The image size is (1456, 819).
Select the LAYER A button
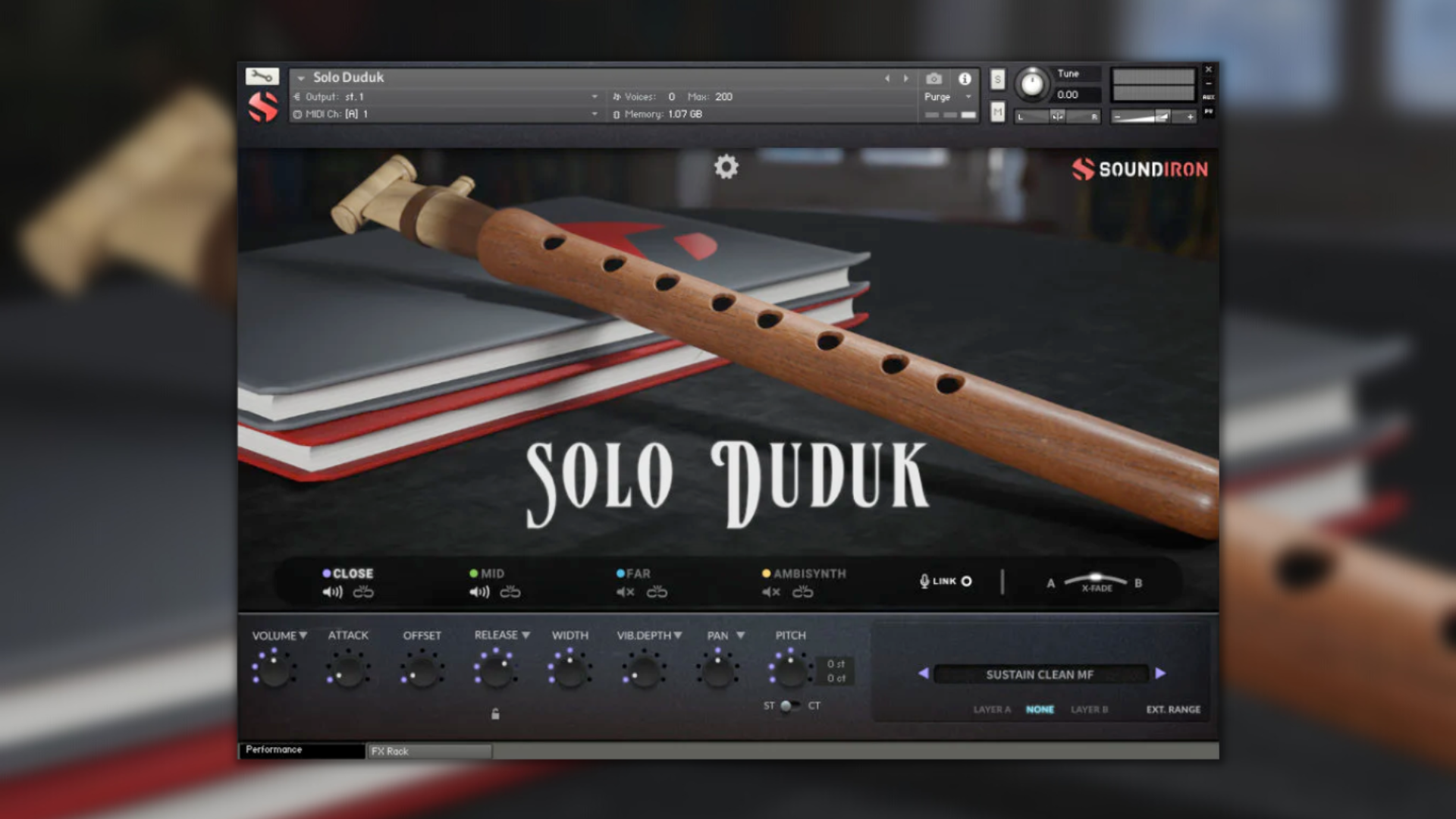(992, 710)
